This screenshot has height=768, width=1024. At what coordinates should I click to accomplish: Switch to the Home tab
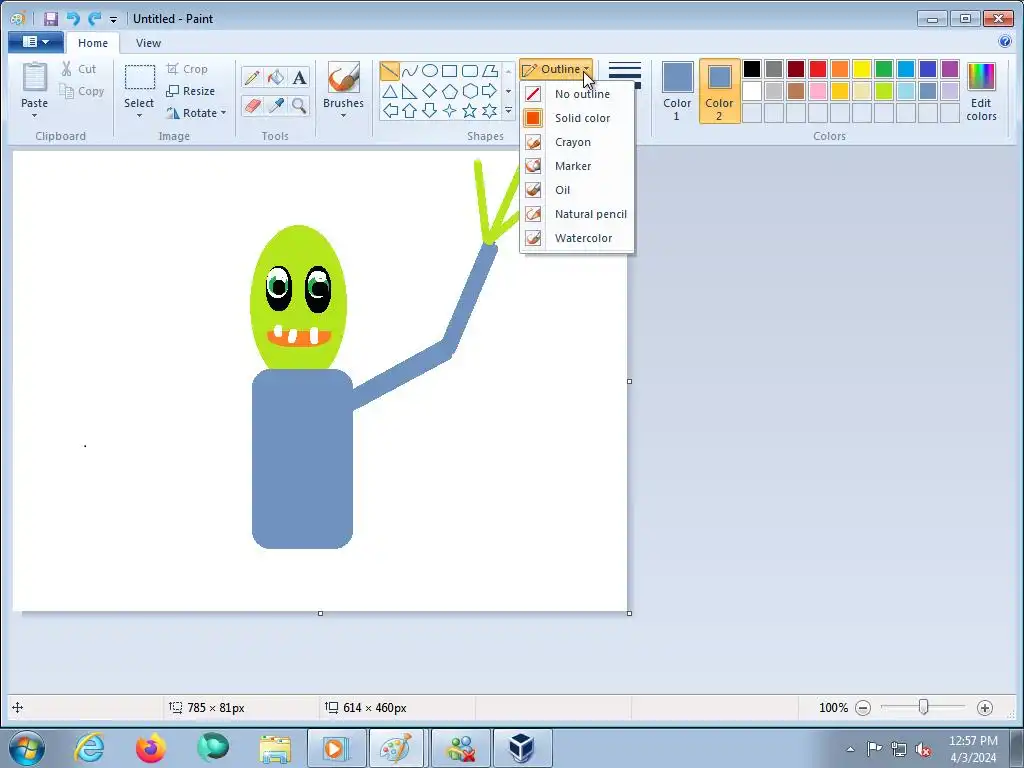click(x=93, y=43)
